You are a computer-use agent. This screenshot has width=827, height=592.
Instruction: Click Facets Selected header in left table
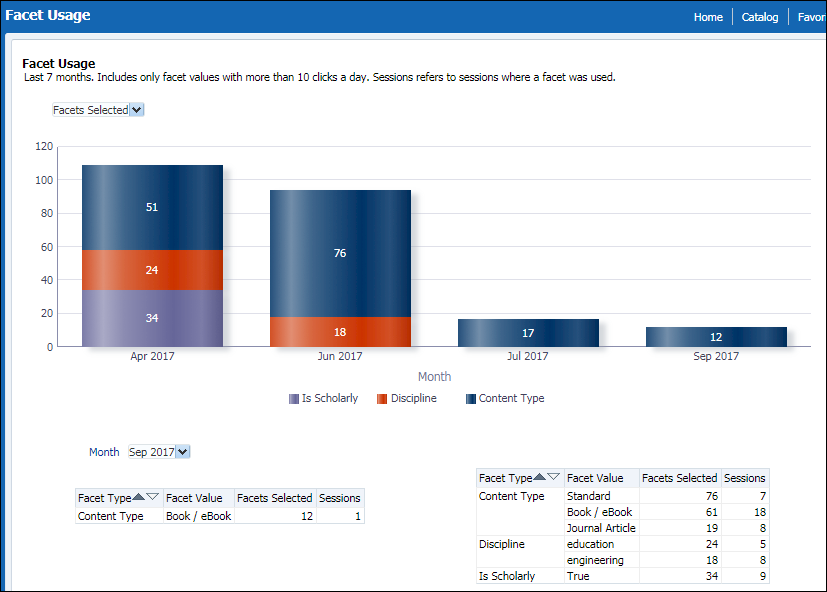pos(275,497)
